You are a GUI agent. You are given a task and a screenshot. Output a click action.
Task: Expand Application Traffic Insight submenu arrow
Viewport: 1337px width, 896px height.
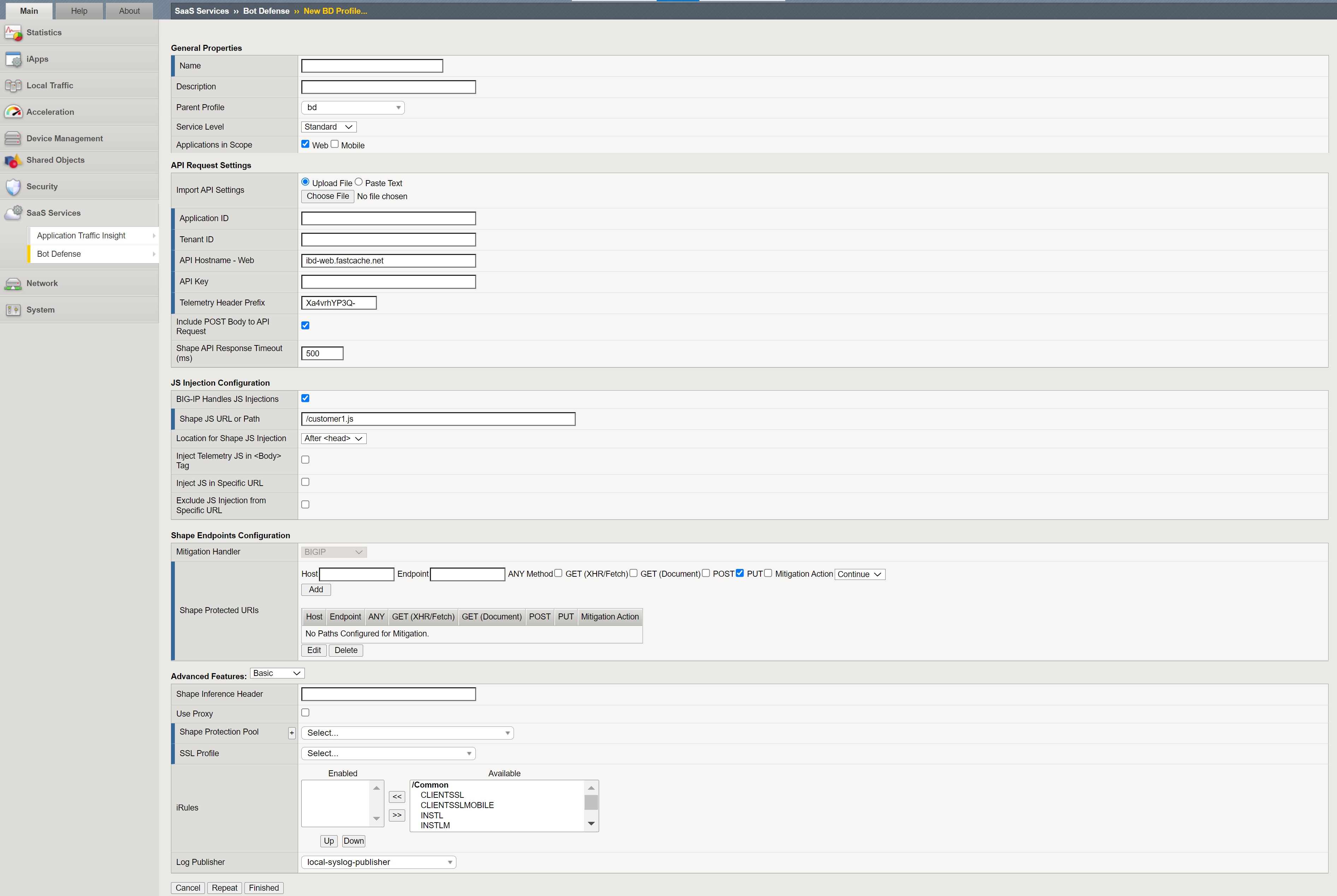154,236
